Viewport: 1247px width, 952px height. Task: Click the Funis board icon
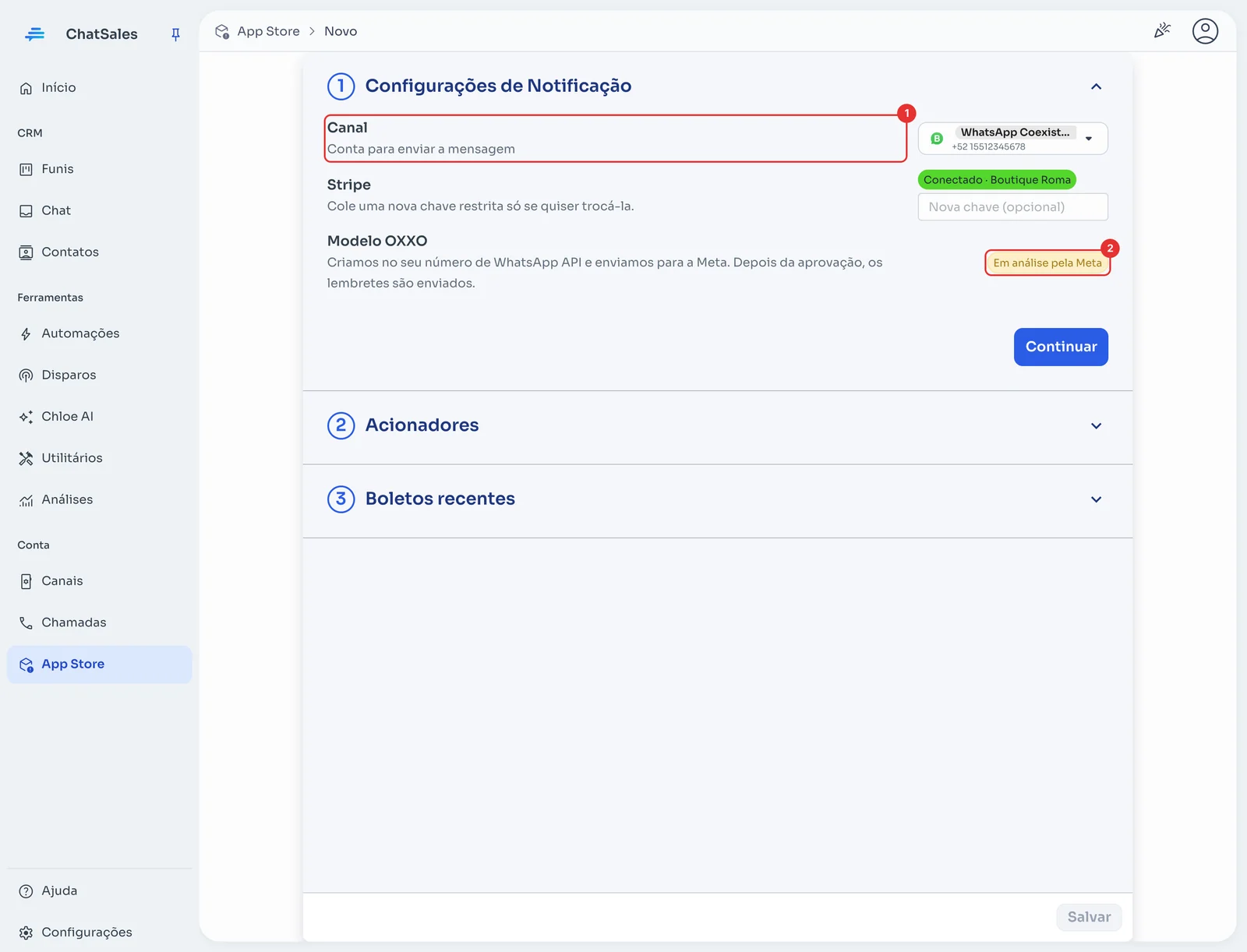[26, 169]
